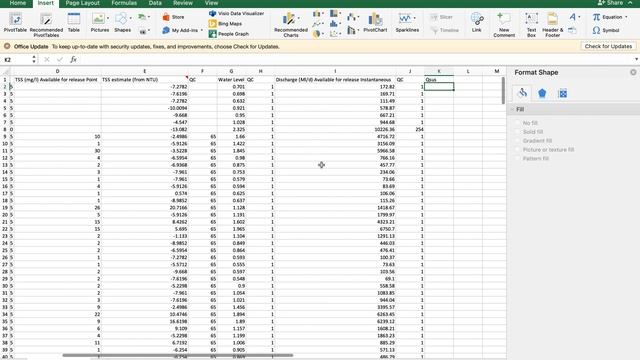This screenshot has width=640, height=360.
Task: Collapse the Fill section expander
Action: tap(512, 109)
